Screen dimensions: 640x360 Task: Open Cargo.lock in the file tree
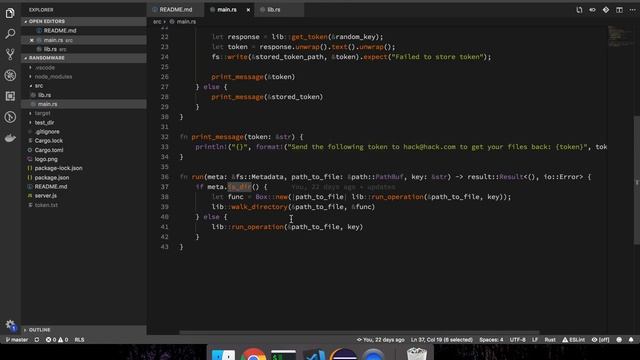pyautogui.click(x=84, y=141)
